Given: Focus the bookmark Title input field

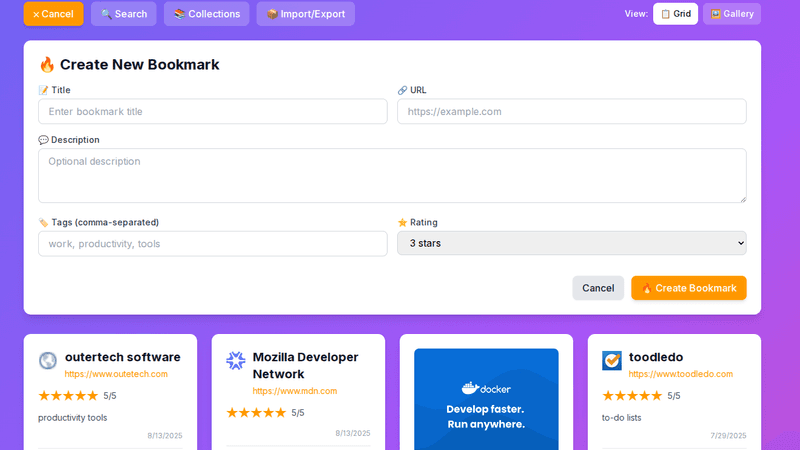Looking at the screenshot, I should 212,111.
